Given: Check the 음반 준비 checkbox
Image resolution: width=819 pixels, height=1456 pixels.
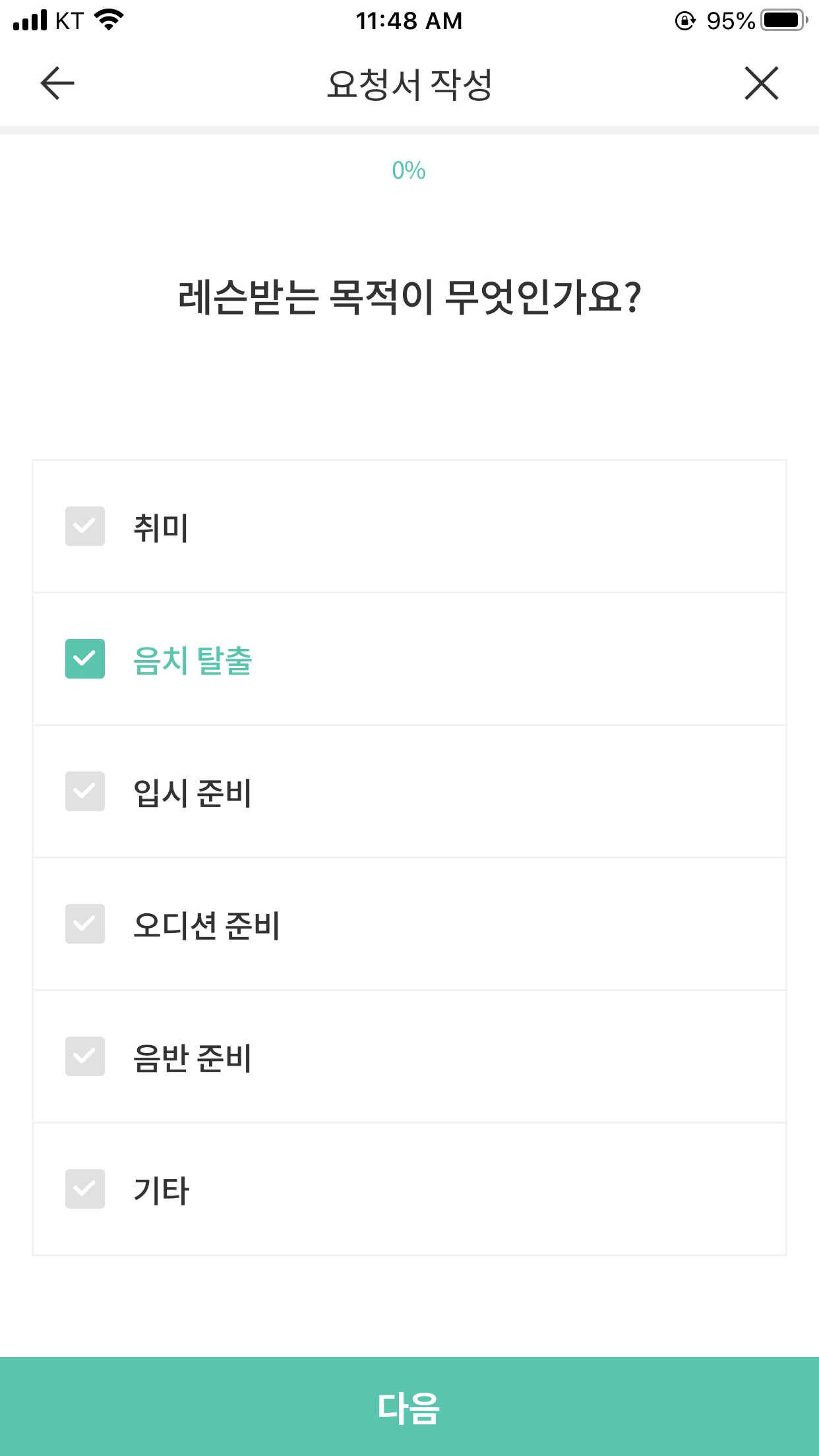Looking at the screenshot, I should tap(85, 1056).
